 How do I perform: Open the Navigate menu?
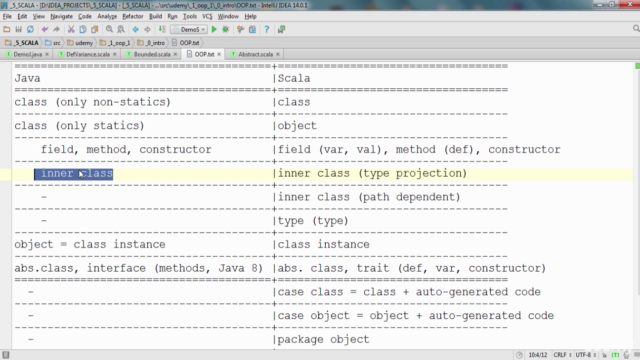click(61, 16)
